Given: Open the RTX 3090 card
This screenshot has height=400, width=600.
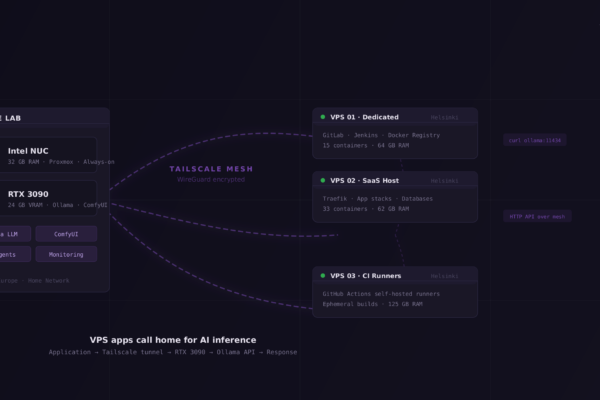Looking at the screenshot, I should click(48, 198).
